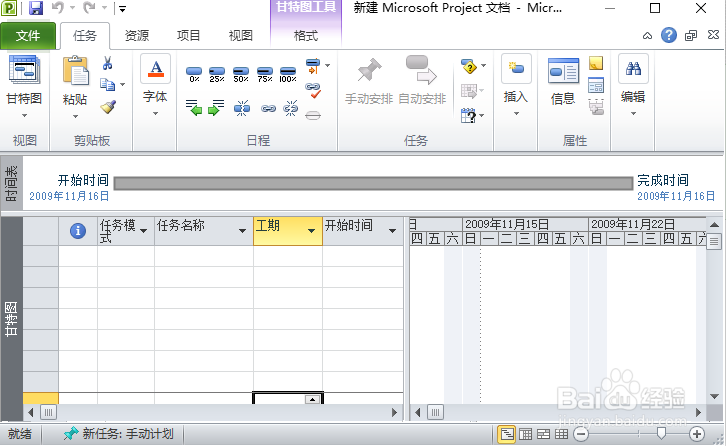Click the Indent task green right arrow
The image size is (726, 446).
[x=216, y=108]
